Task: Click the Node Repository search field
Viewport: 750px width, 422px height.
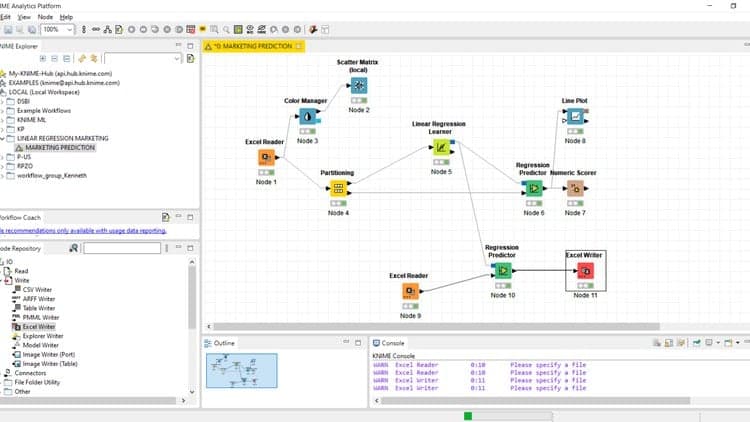Action: coord(122,248)
